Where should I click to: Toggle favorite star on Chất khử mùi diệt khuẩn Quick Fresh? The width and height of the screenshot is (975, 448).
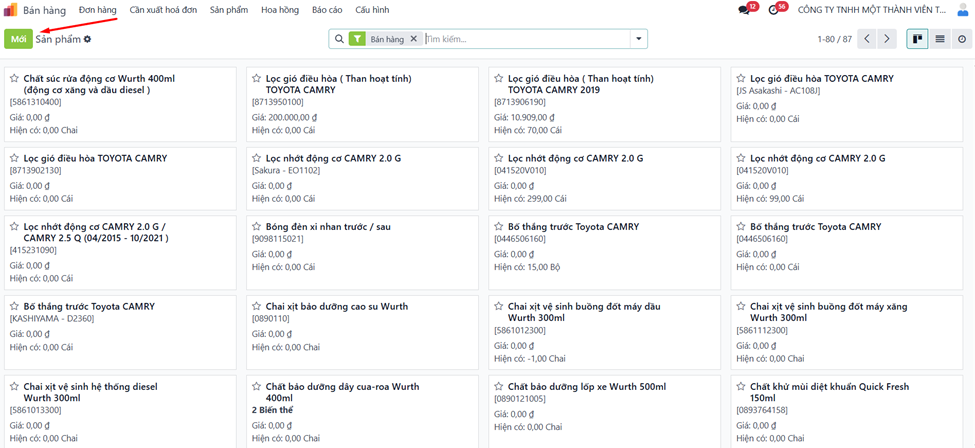coord(741,387)
